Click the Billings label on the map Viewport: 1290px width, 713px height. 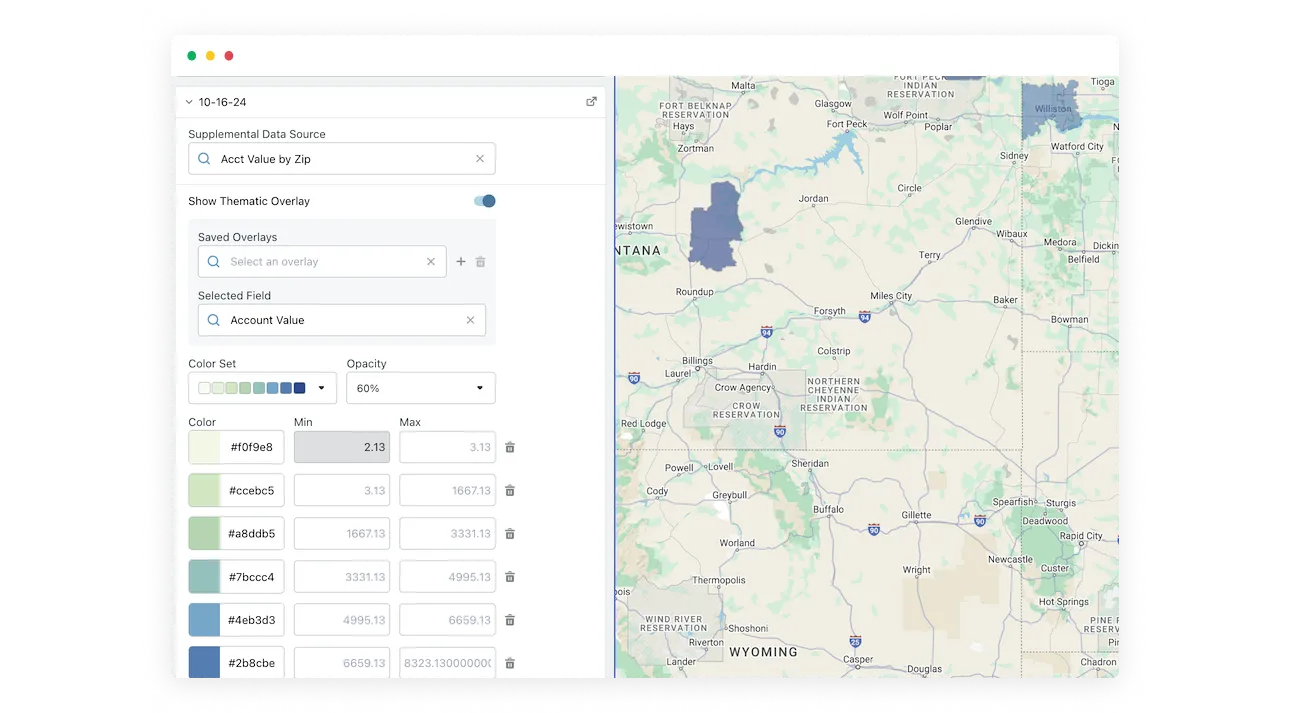tap(697, 361)
